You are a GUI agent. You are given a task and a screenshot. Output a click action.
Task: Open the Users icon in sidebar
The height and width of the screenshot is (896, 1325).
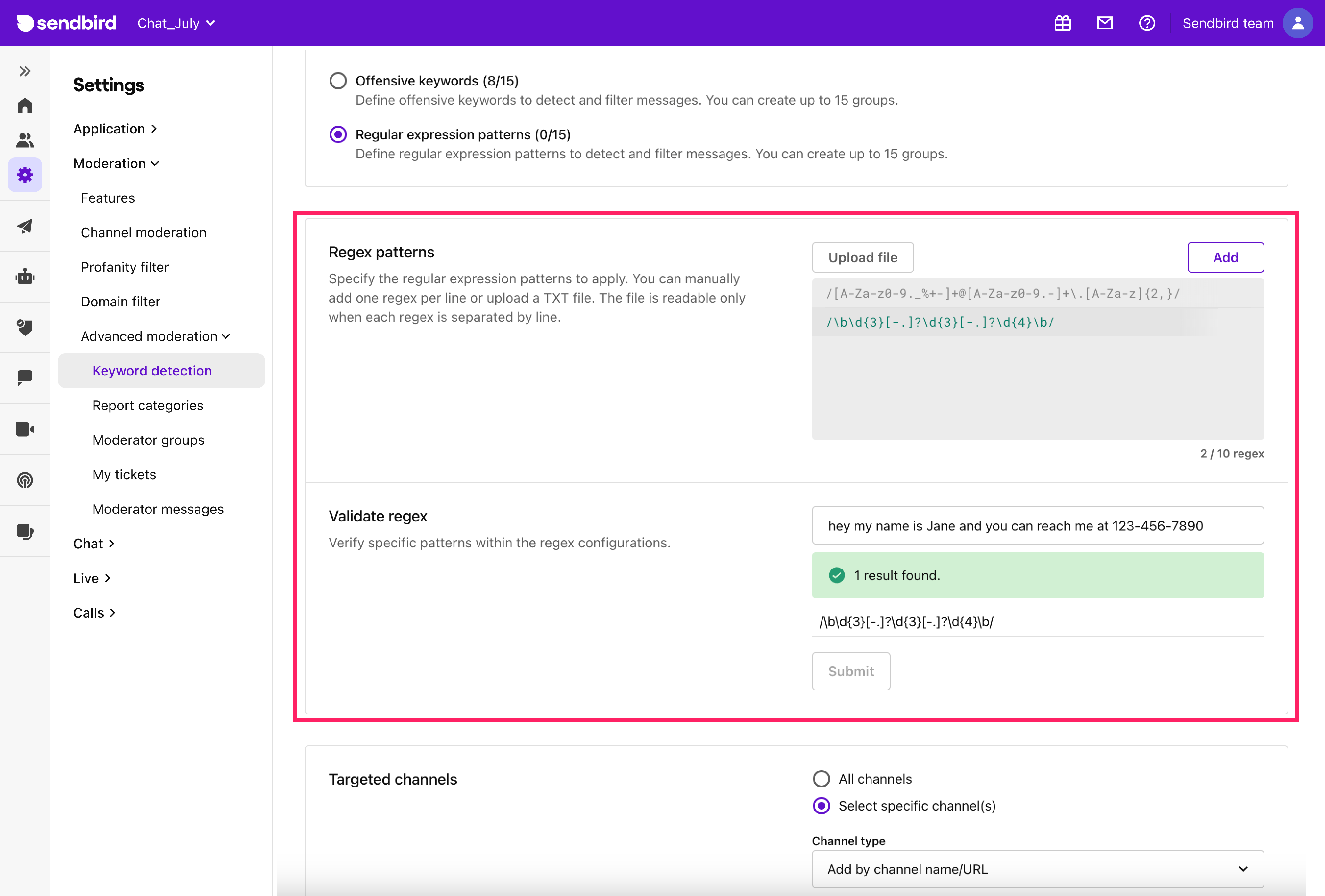(25, 140)
